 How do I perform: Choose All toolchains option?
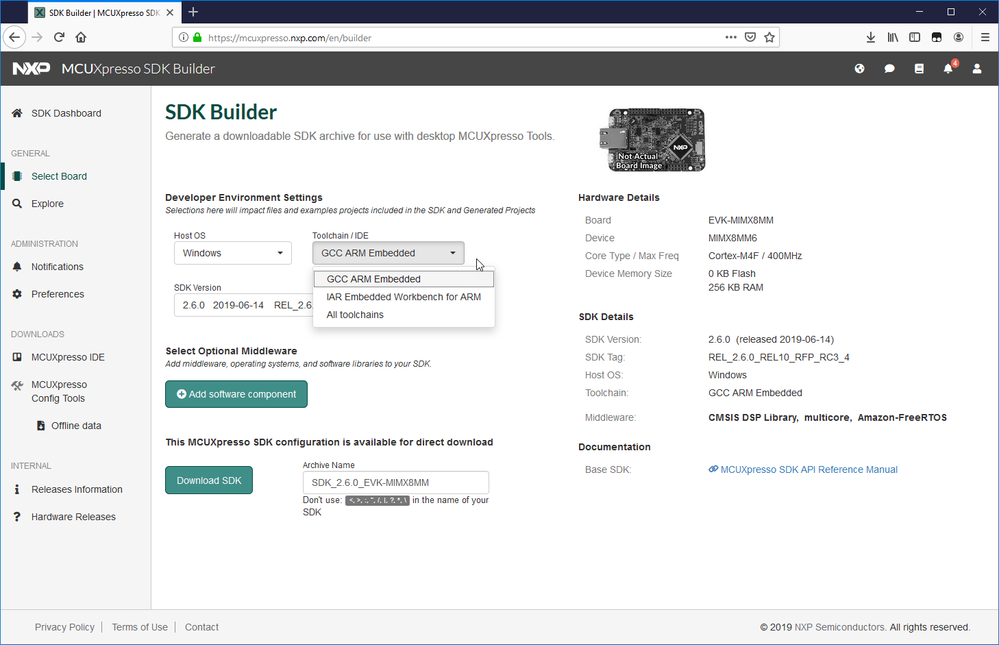pyautogui.click(x=404, y=315)
